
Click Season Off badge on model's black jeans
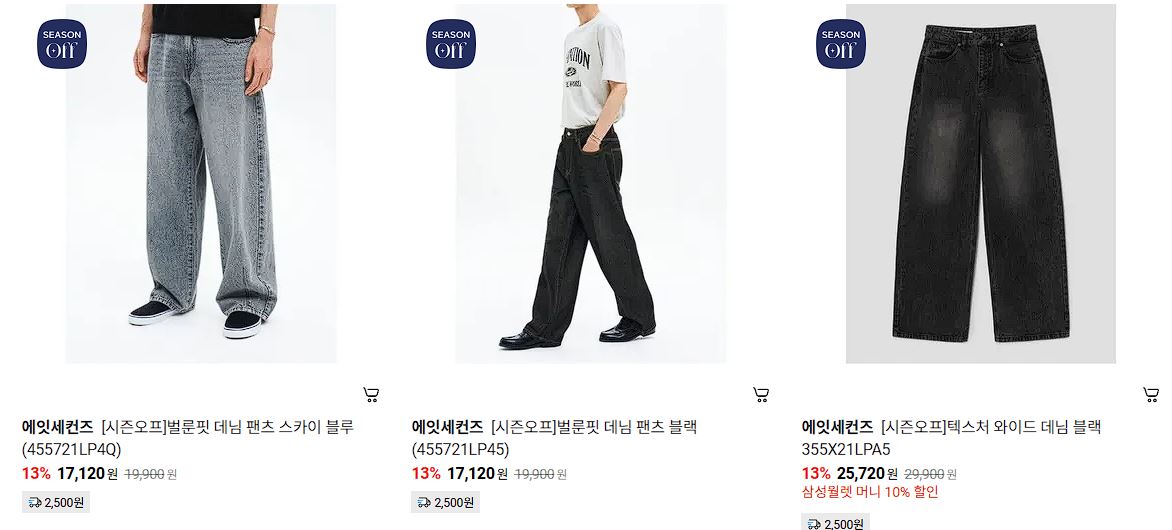coord(451,44)
